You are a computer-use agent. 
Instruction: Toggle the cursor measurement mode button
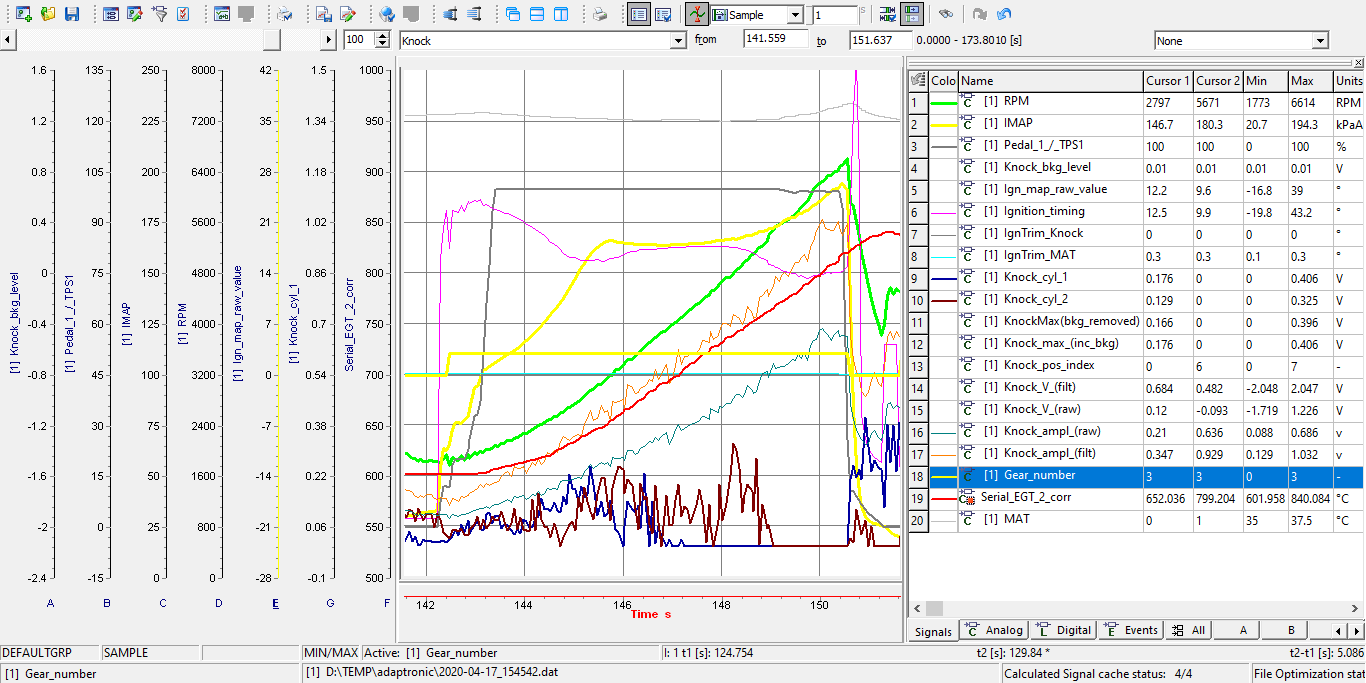click(x=696, y=14)
